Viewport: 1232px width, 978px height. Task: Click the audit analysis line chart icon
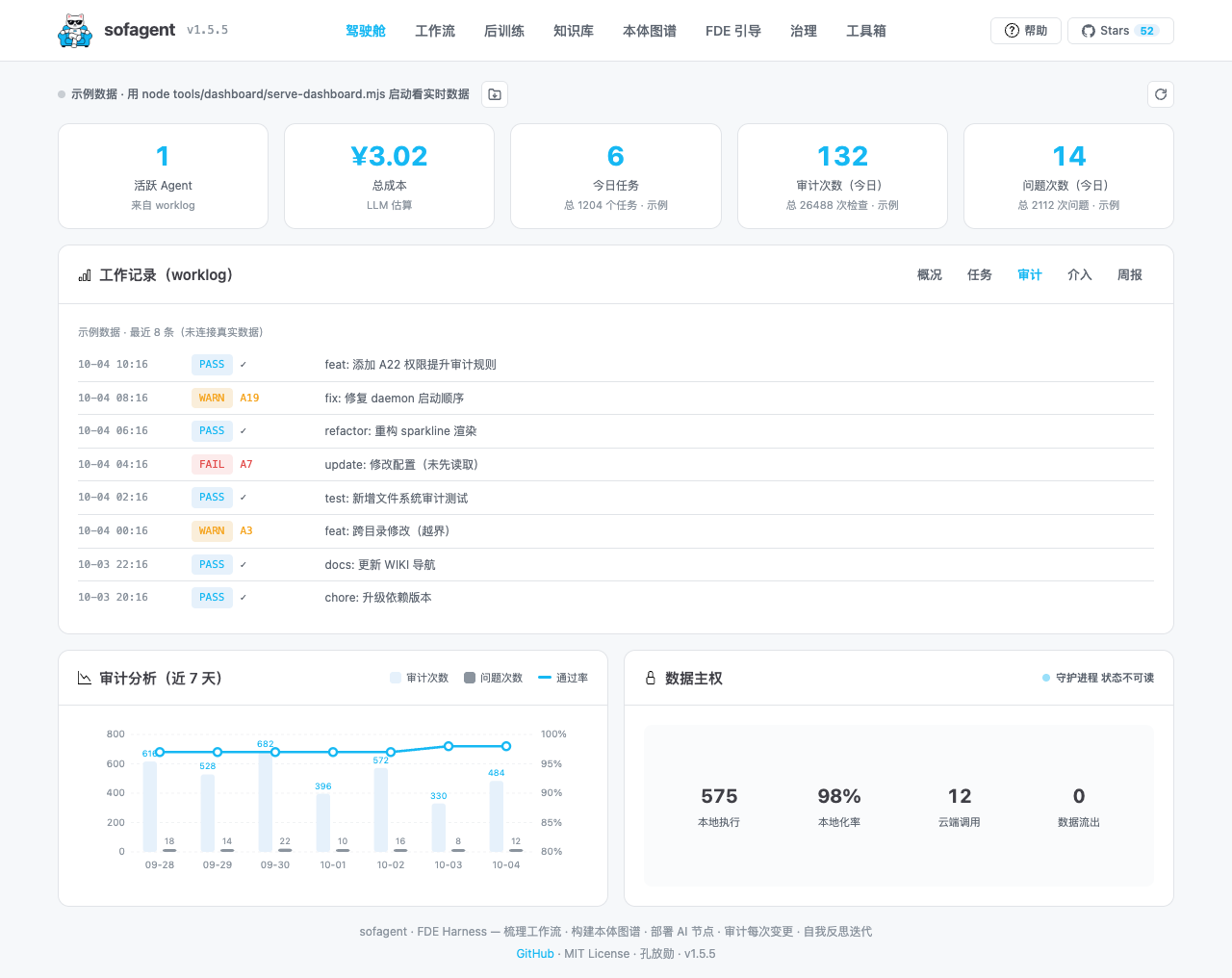85,679
